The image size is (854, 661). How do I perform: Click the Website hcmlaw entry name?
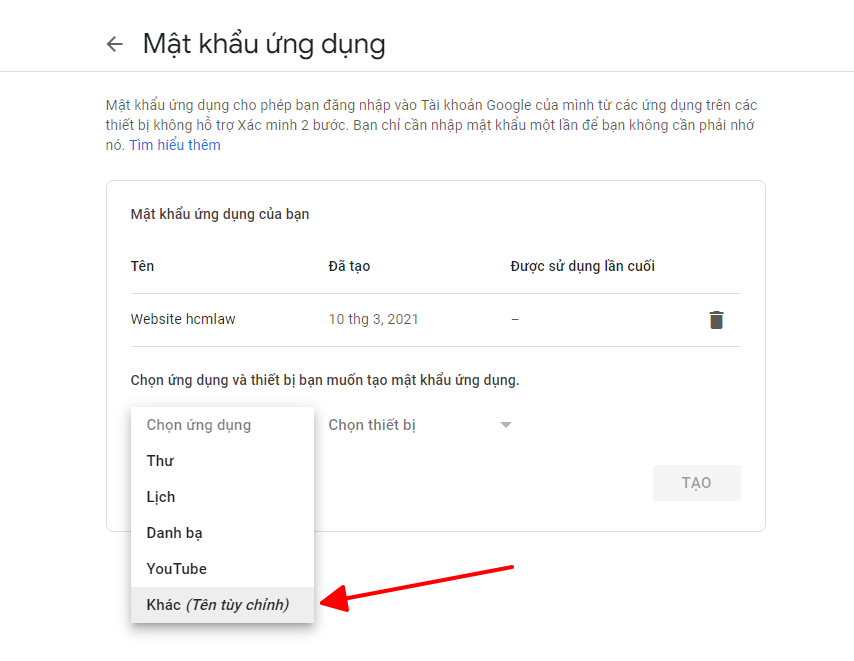point(183,319)
